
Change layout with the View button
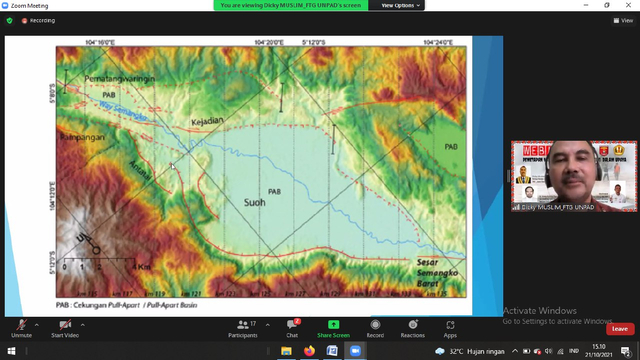coord(623,20)
